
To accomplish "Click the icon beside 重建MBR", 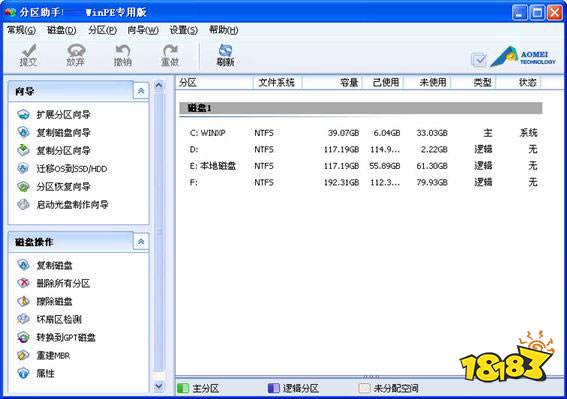I will pyautogui.click(x=24, y=355).
